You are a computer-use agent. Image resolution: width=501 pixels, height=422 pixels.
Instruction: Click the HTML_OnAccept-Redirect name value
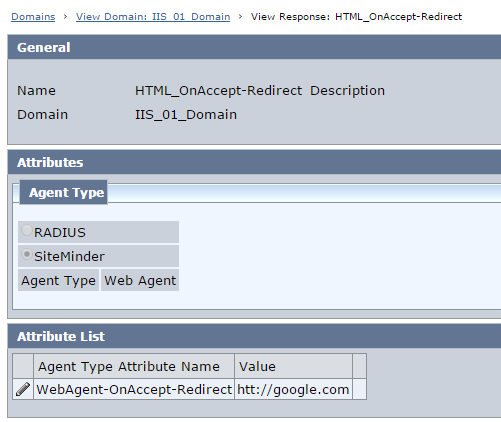point(218,91)
